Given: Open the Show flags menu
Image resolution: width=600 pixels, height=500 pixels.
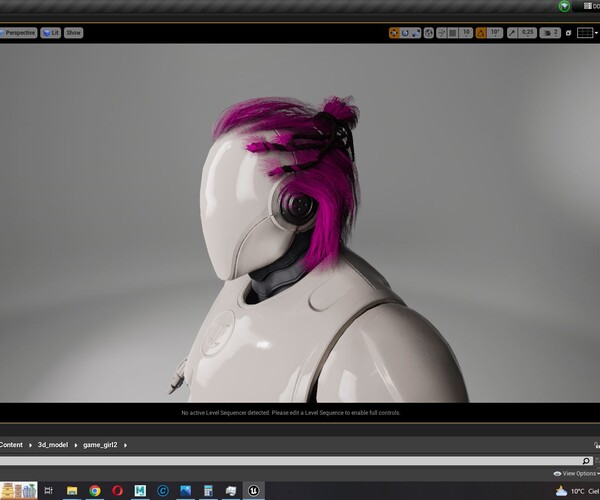Looking at the screenshot, I should coord(73,33).
